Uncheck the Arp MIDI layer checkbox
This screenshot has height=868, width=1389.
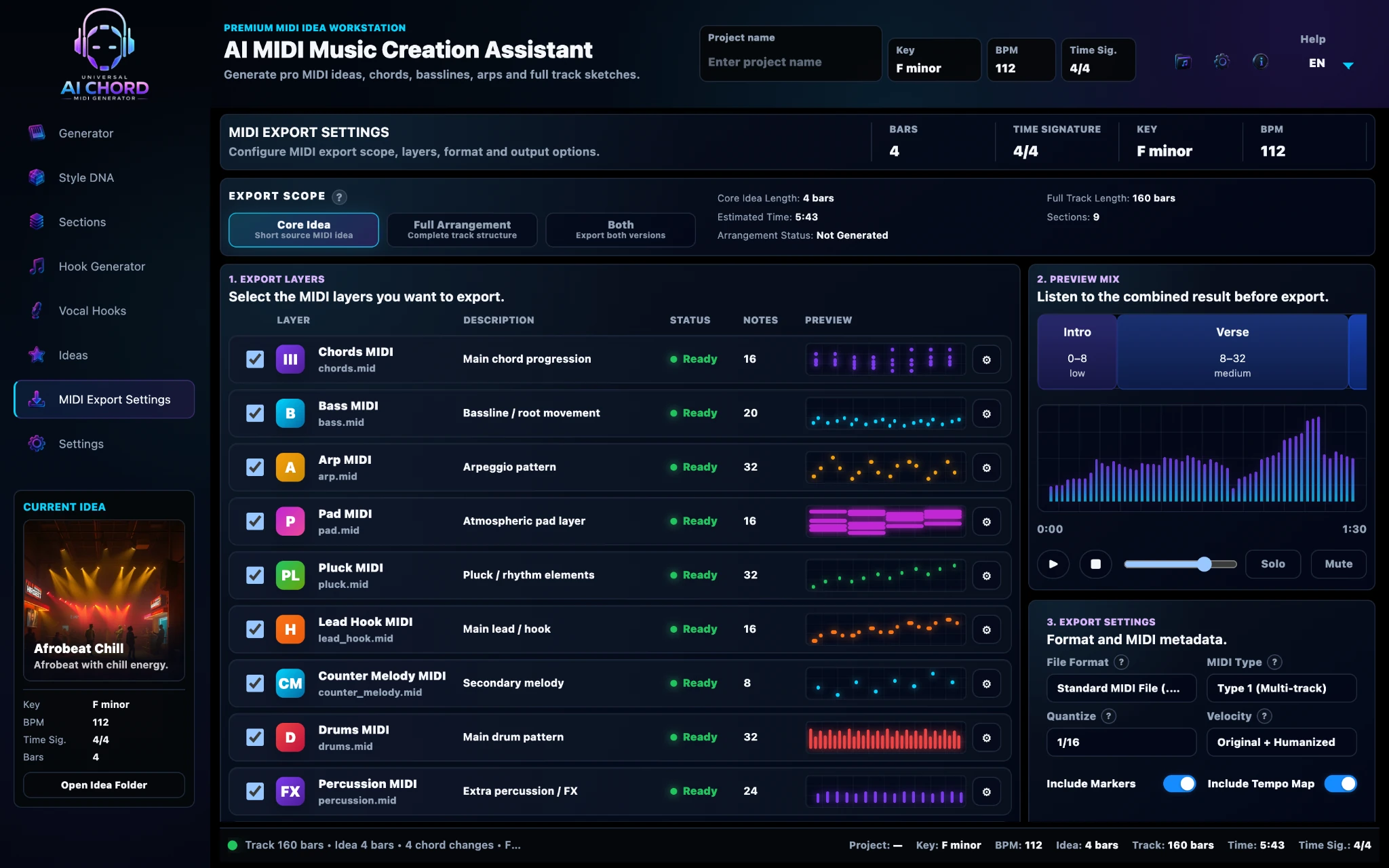255,467
